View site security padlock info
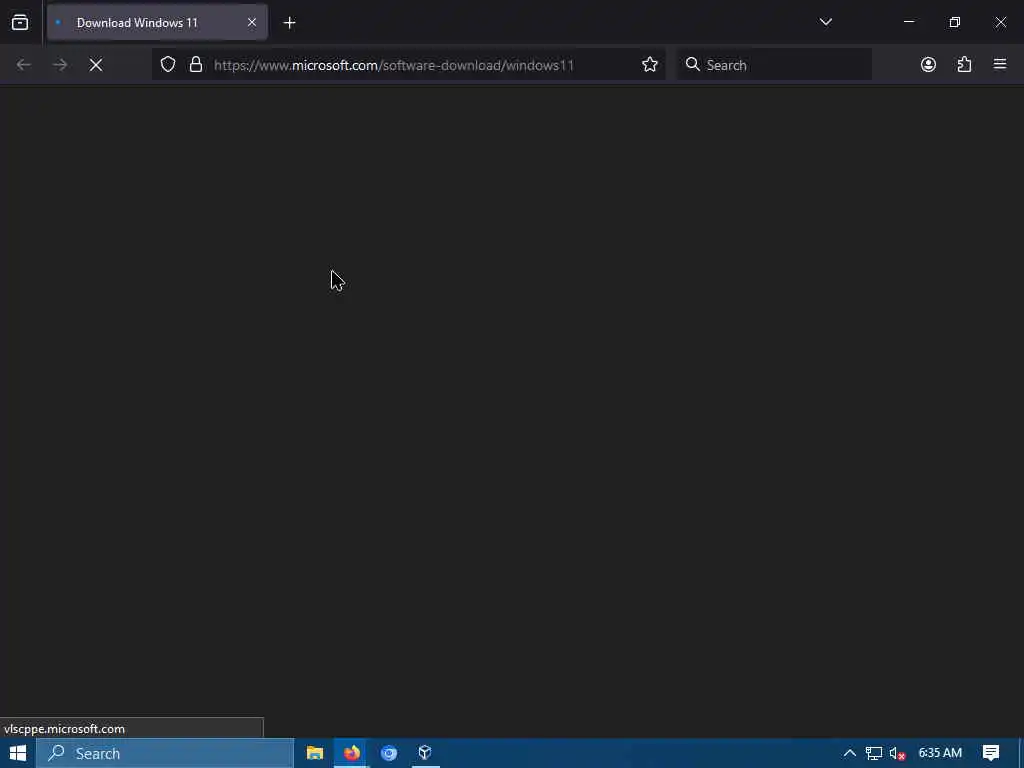The image size is (1024, 768). pos(195,65)
